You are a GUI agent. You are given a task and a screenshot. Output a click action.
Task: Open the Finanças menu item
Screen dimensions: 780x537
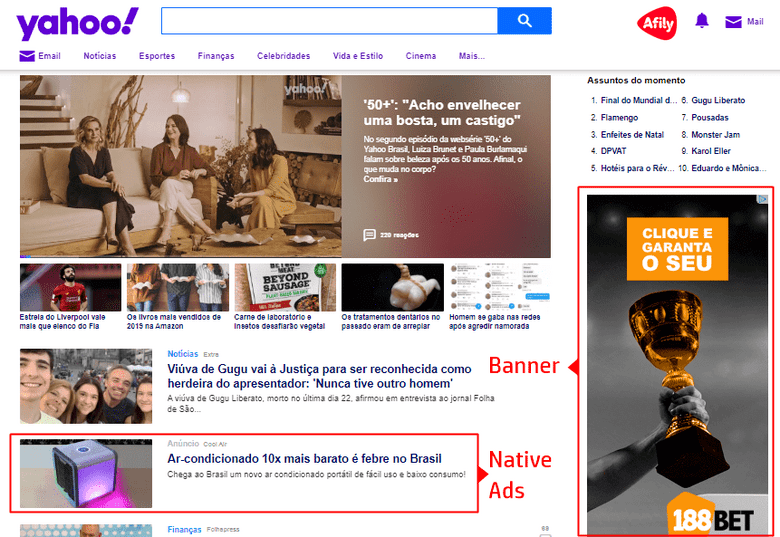point(216,56)
